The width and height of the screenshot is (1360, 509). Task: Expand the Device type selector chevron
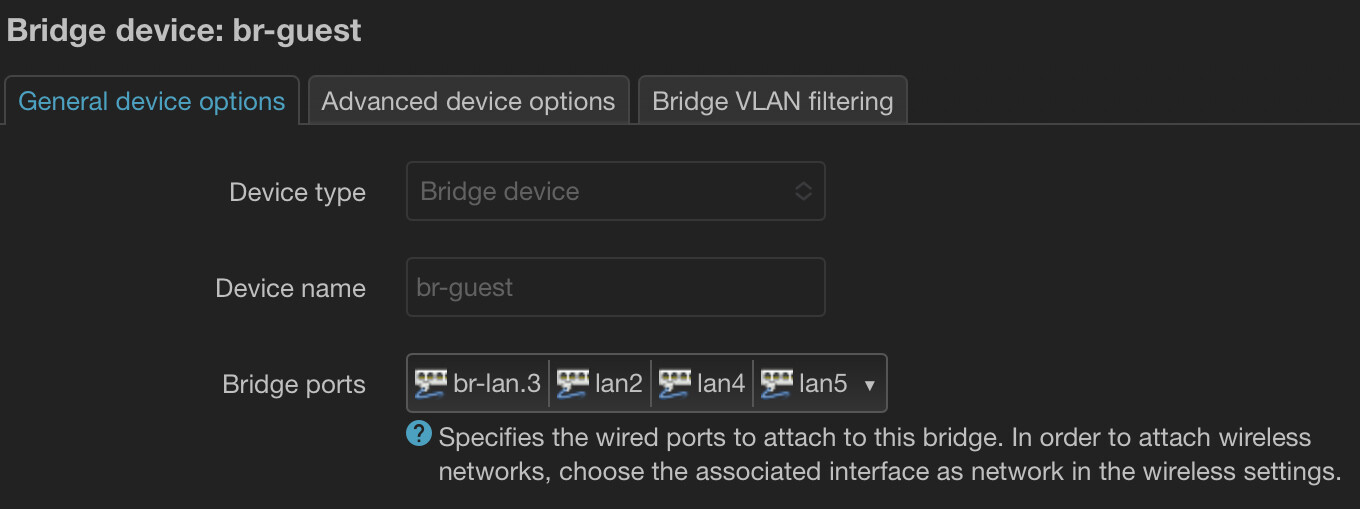803,191
